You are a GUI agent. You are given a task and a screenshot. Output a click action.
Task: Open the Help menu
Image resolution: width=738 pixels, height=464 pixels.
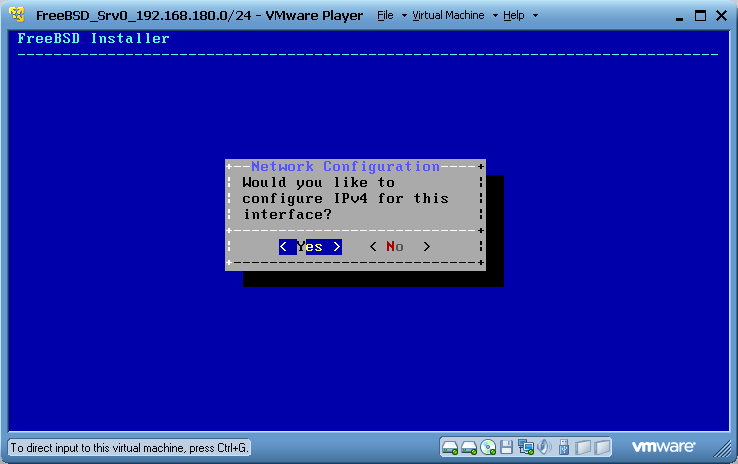pyautogui.click(x=513, y=16)
